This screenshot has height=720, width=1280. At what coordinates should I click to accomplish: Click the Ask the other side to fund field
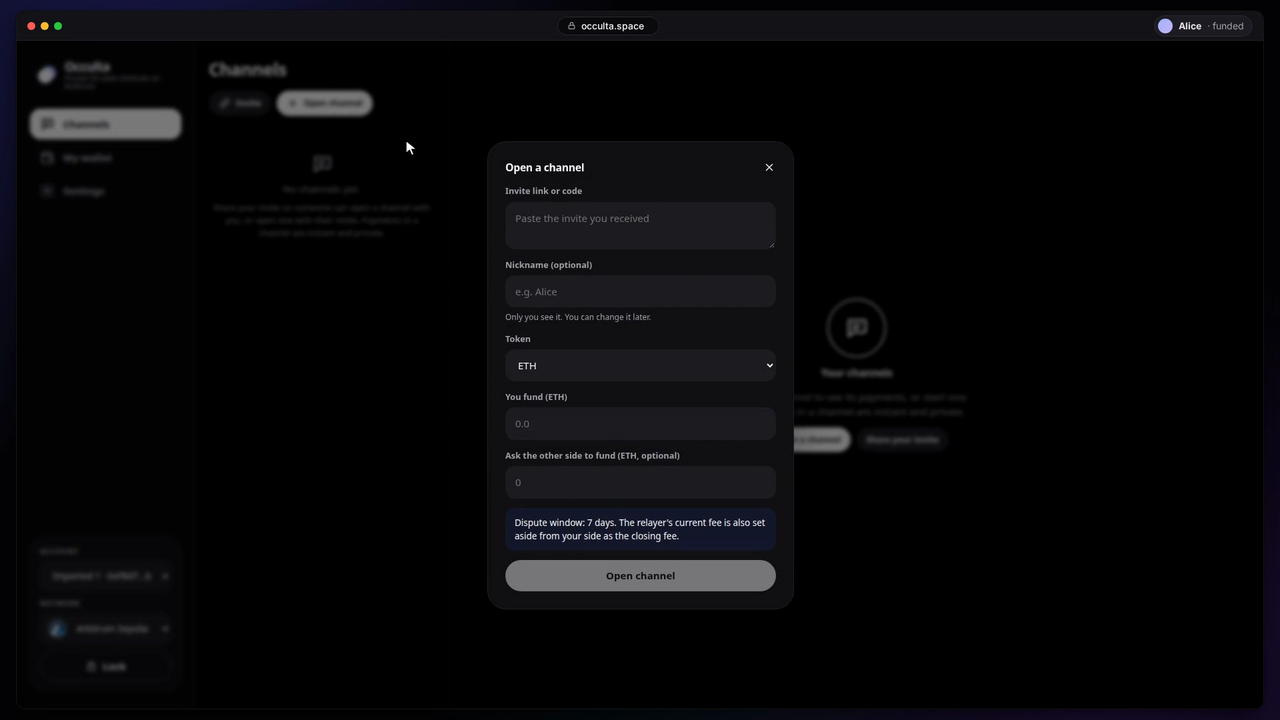point(640,482)
